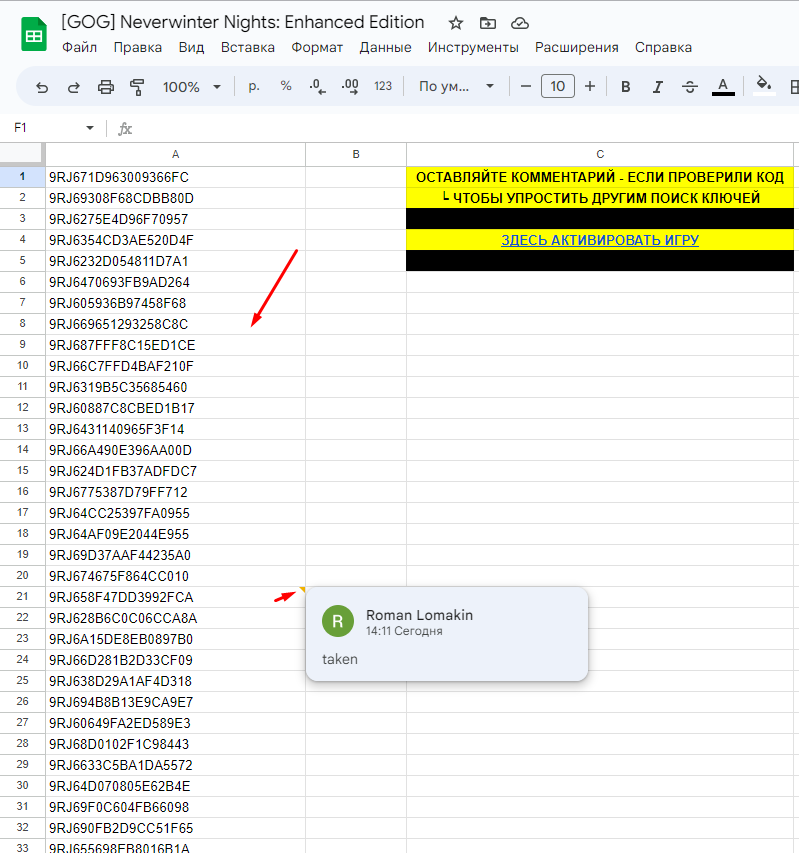The image size is (799, 853).
Task: Open the Google Sheets home icon
Action: (x=34, y=35)
